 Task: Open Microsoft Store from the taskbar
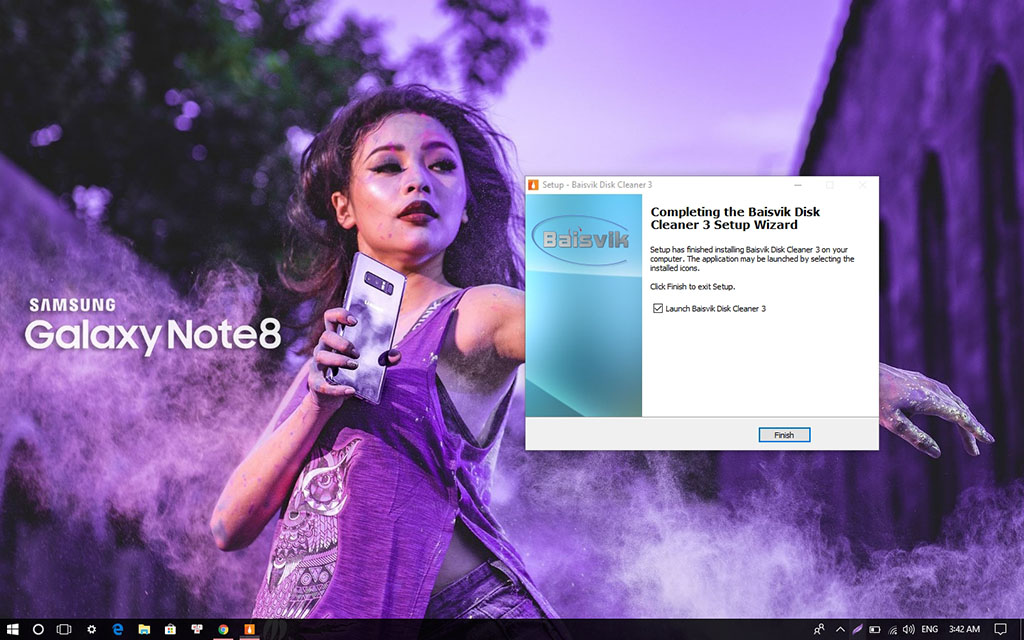click(x=170, y=630)
